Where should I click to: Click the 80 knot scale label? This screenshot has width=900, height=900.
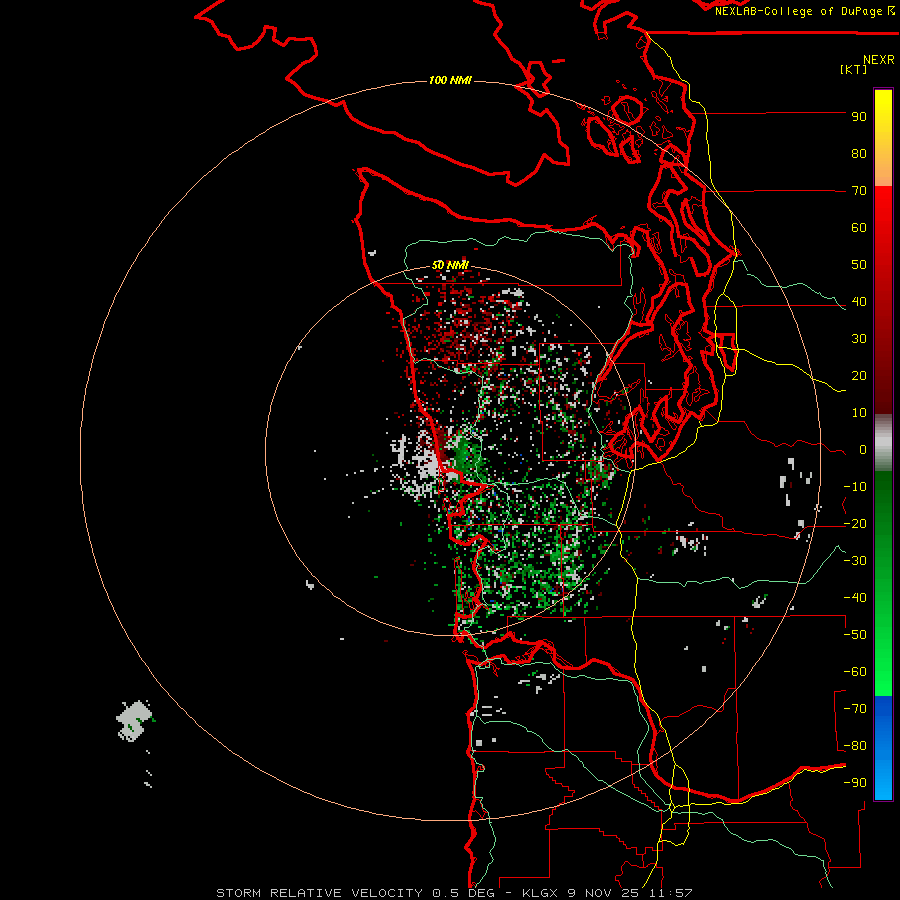859,154
